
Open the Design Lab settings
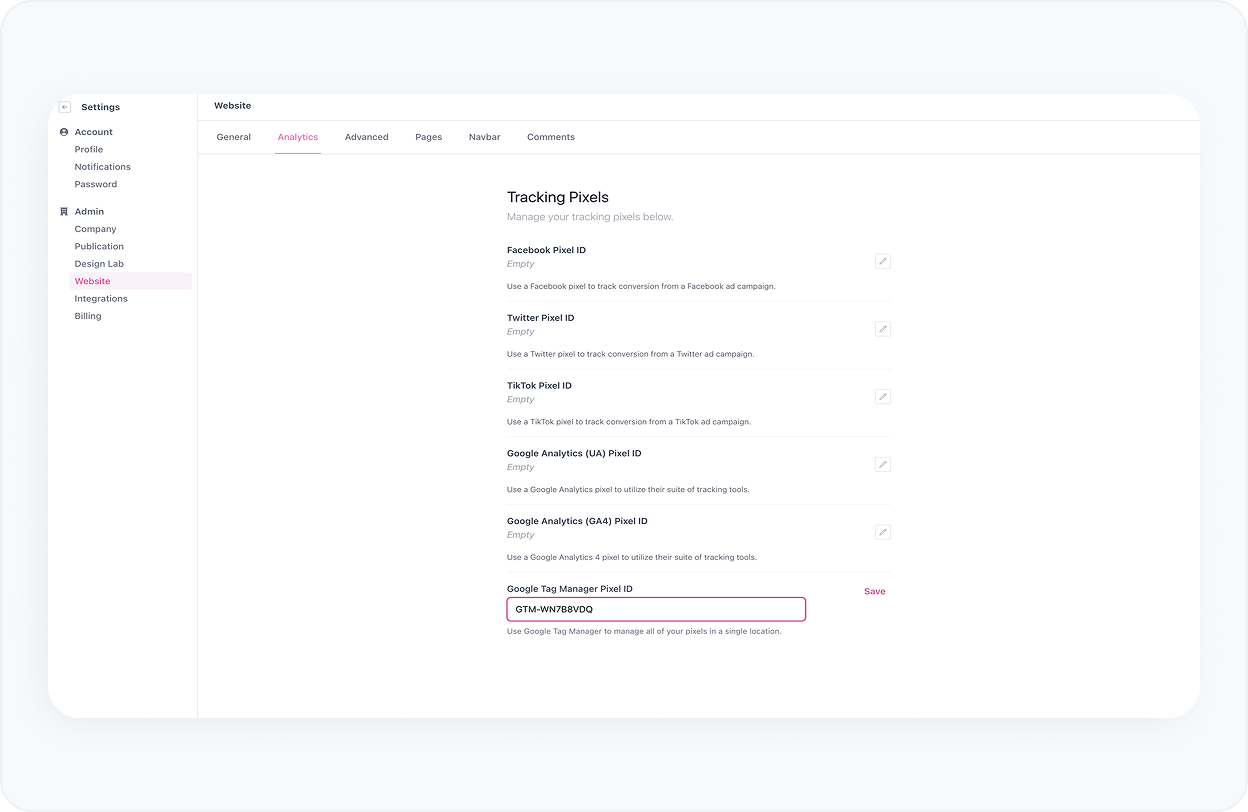pos(99,263)
